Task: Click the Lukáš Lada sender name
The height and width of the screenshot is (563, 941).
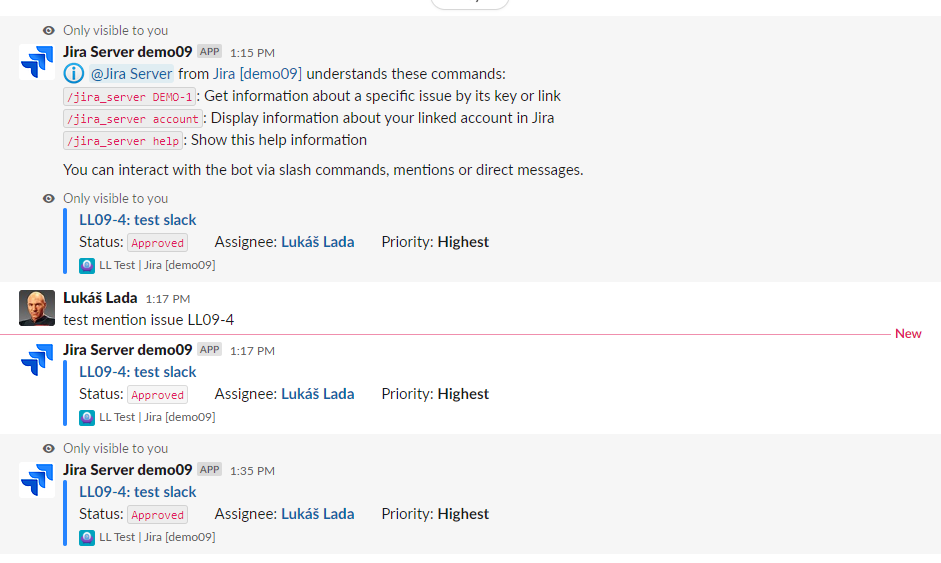Action: [x=100, y=298]
